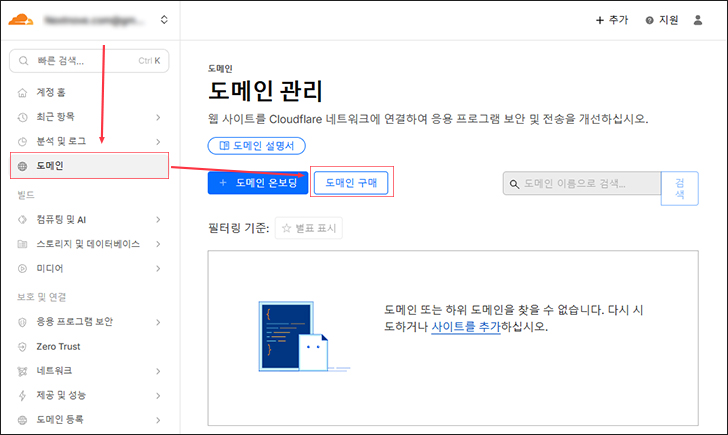Click the 컴퓨팅 및 AI icon
The width and height of the screenshot is (728, 435).
point(22,220)
